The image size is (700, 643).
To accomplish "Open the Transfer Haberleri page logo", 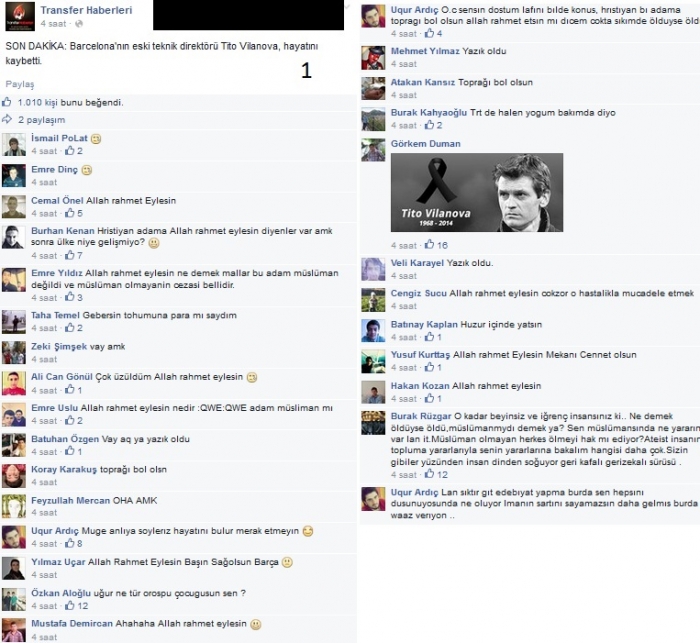I will point(20,17).
